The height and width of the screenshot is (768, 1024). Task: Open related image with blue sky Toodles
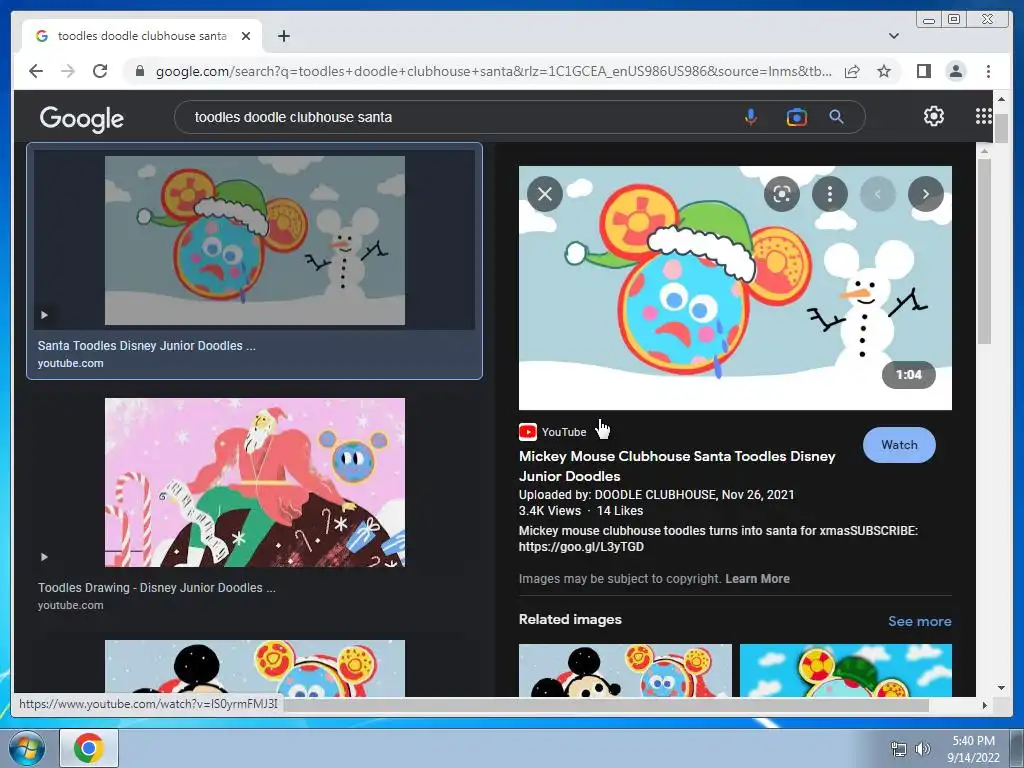[x=846, y=670]
